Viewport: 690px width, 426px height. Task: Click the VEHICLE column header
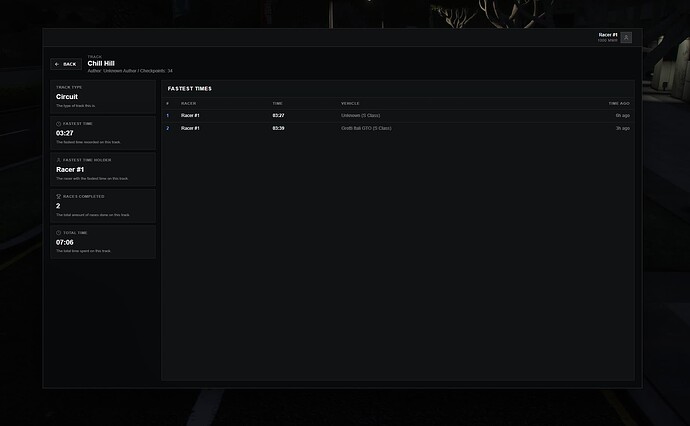click(x=350, y=103)
